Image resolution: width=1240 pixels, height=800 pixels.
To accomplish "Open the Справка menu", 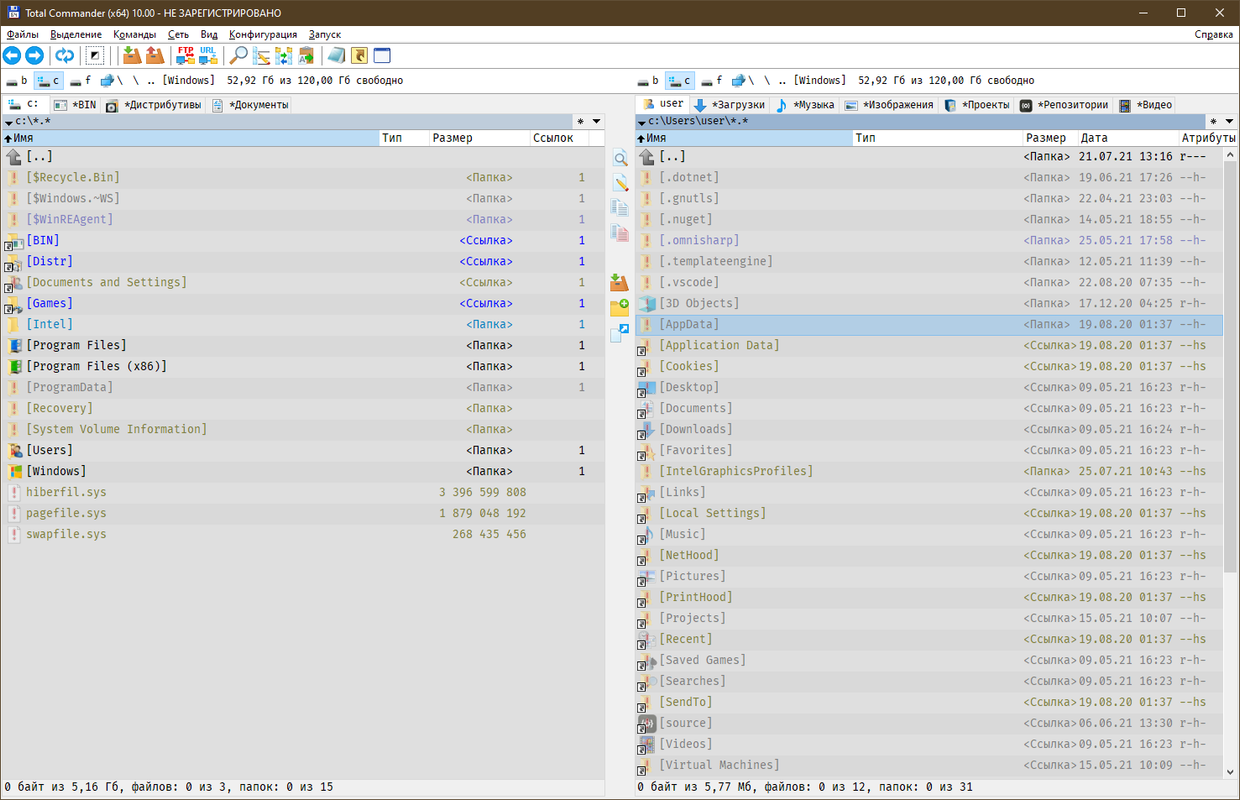I will pos(1213,34).
